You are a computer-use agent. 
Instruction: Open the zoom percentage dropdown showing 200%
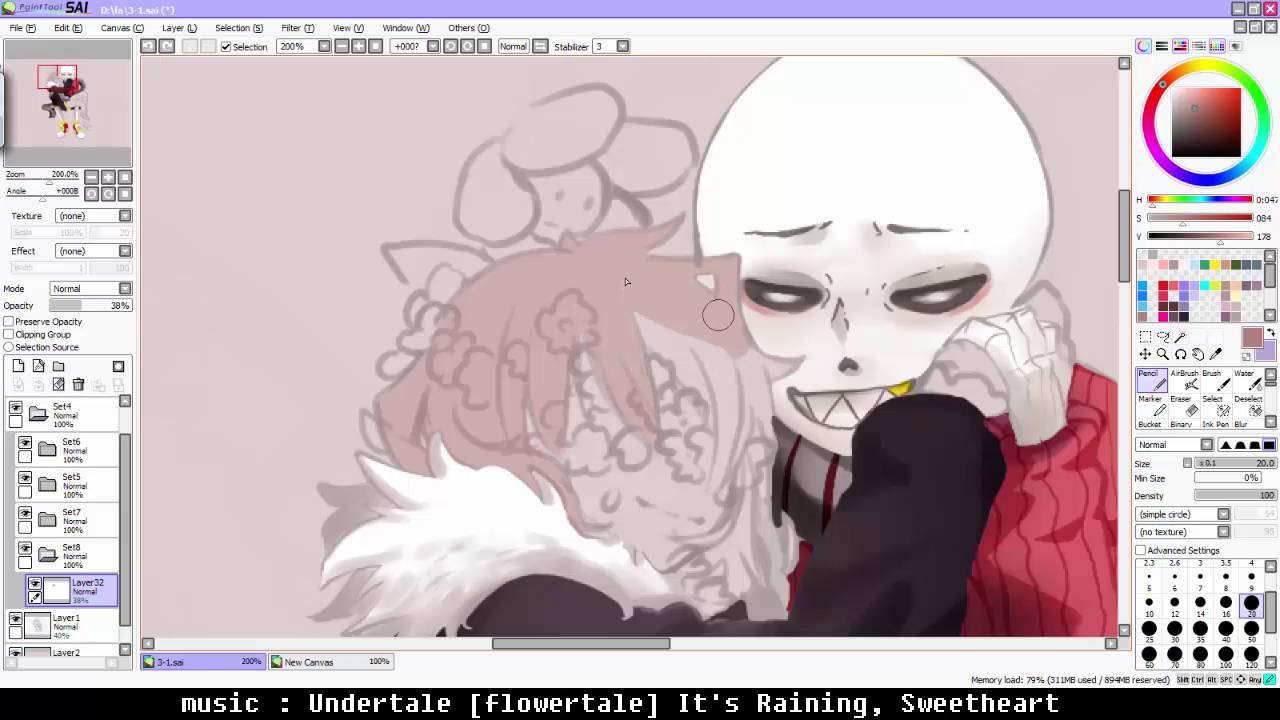[x=324, y=46]
